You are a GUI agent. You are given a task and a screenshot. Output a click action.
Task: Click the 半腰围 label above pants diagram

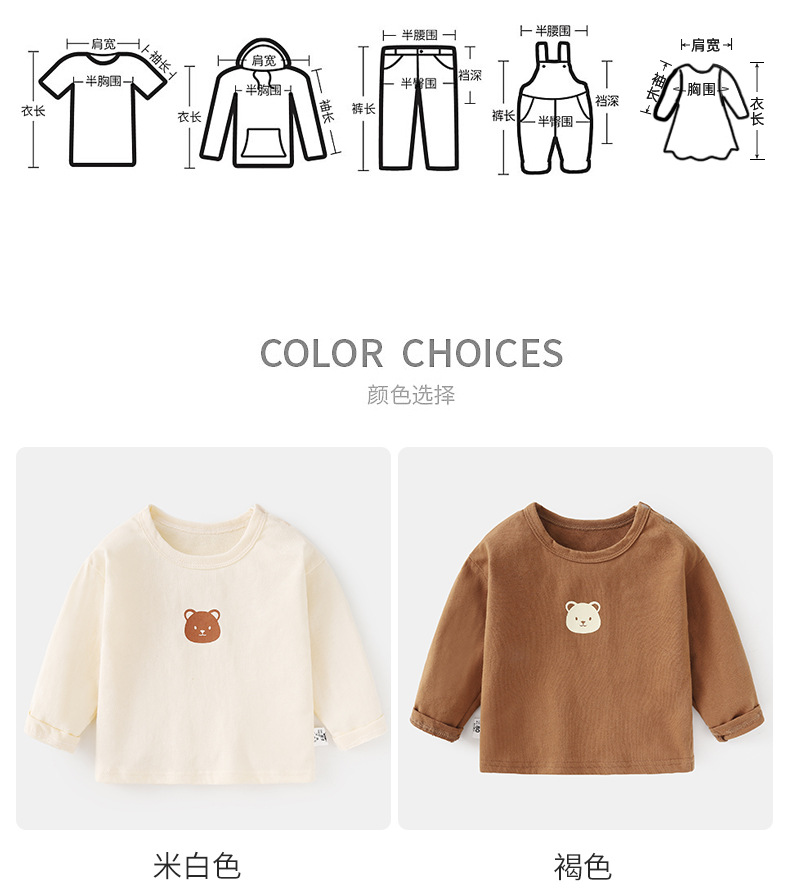coord(420,35)
